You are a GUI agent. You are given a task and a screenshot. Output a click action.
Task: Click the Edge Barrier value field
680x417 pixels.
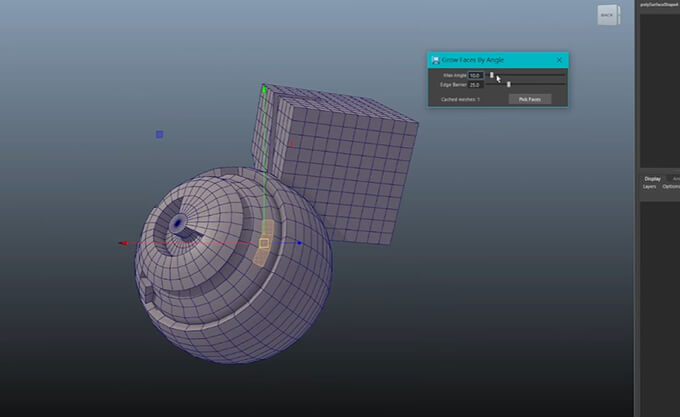coord(475,85)
